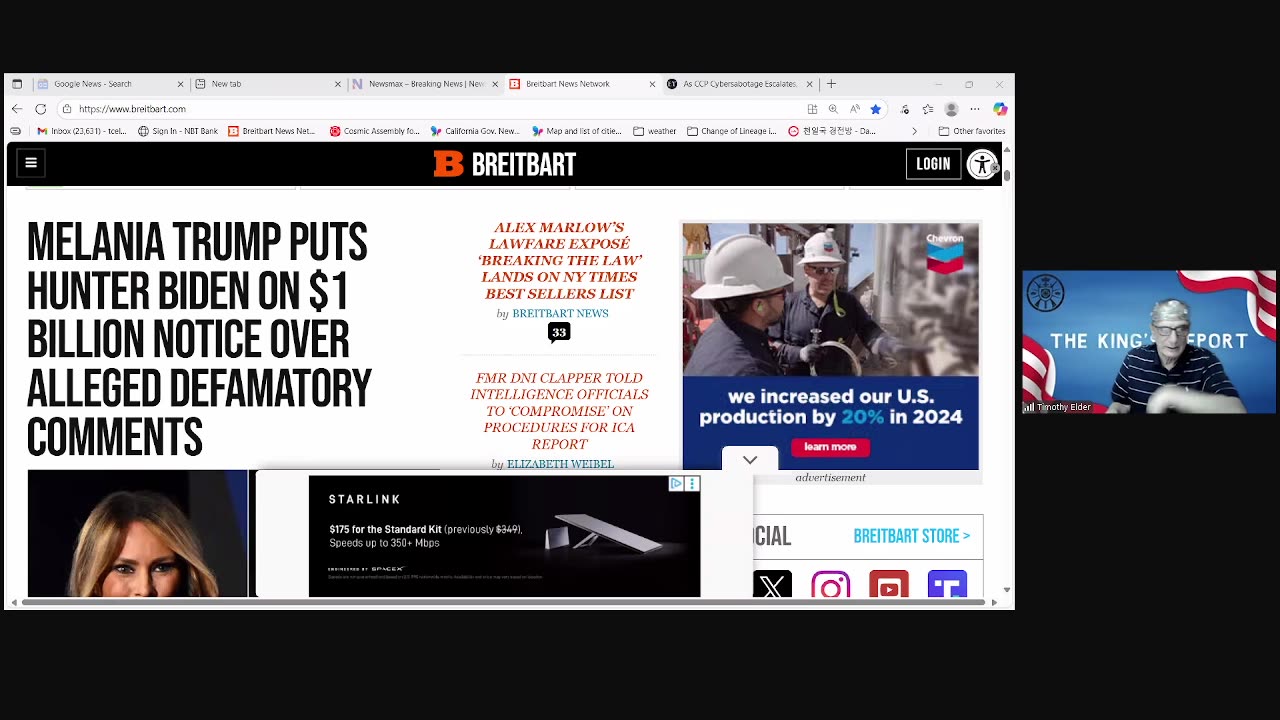Open the Copilot icon in the toolbar
This screenshot has height=720, width=1280.
(x=1000, y=109)
